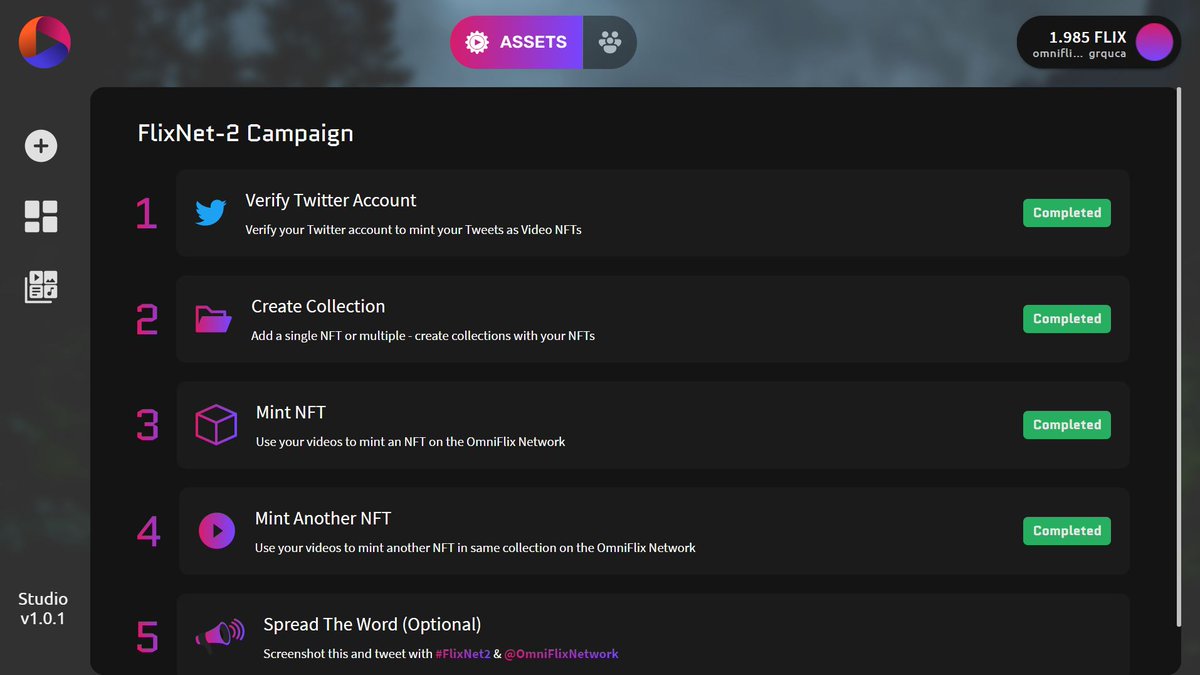This screenshot has width=1200, height=675.
Task: Click Completed on the Verify Twitter Account step
Action: (x=1066, y=212)
